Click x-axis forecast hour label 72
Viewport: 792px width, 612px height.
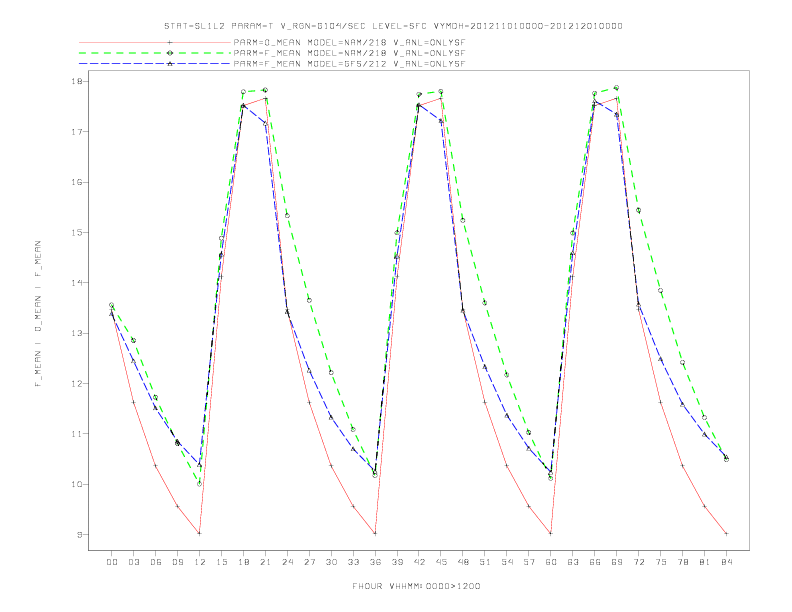click(x=638, y=562)
